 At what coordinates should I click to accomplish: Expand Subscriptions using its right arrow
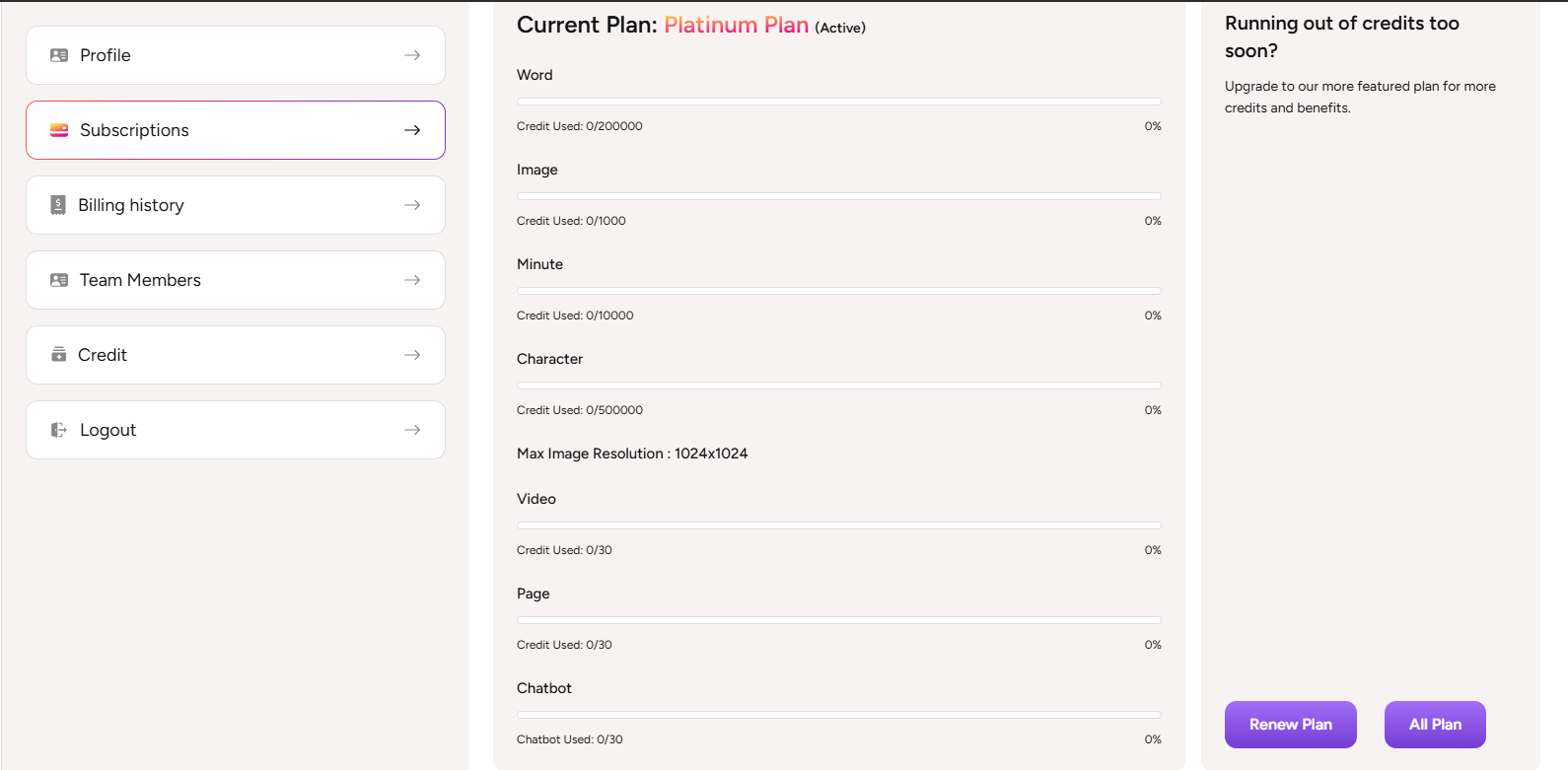[412, 130]
